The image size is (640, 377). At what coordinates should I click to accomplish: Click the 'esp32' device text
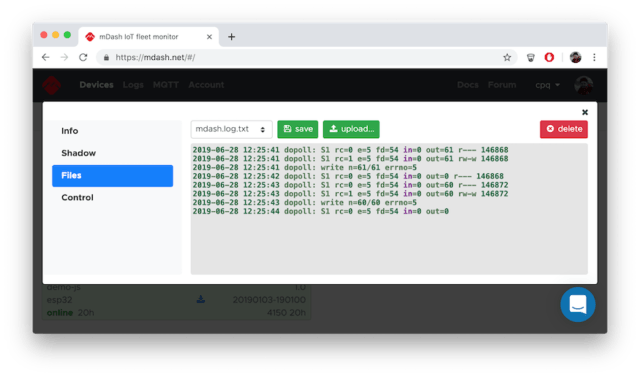click(60, 300)
